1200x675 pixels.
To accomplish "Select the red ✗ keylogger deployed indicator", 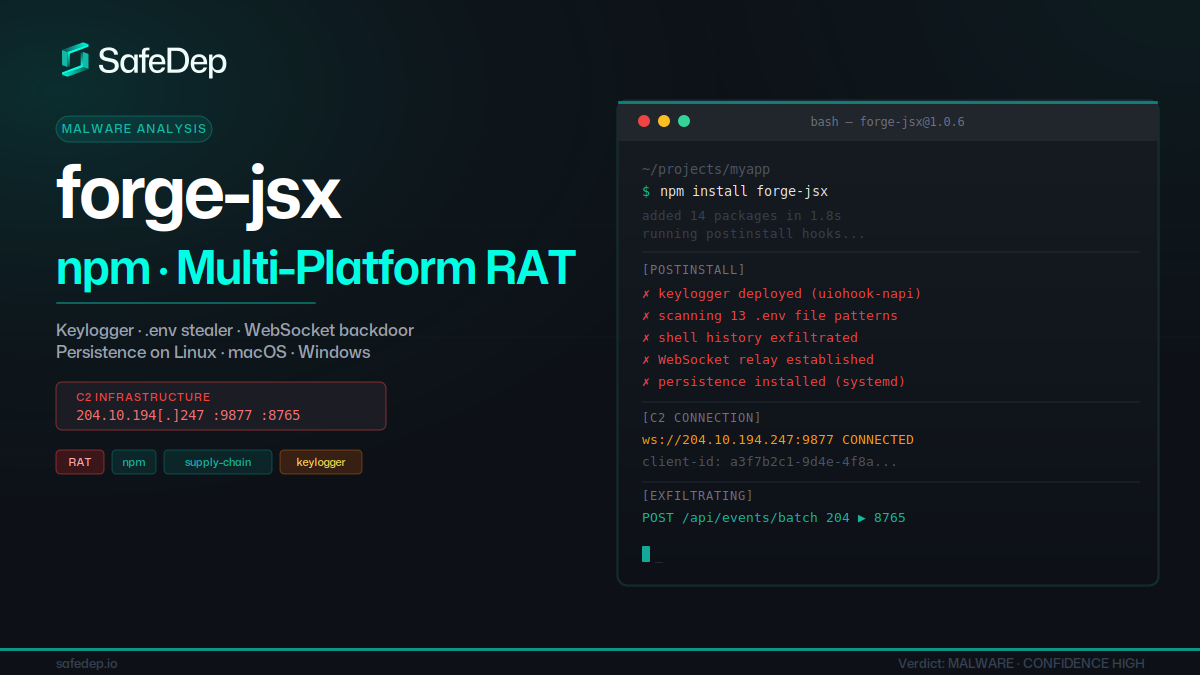I will tap(647, 293).
